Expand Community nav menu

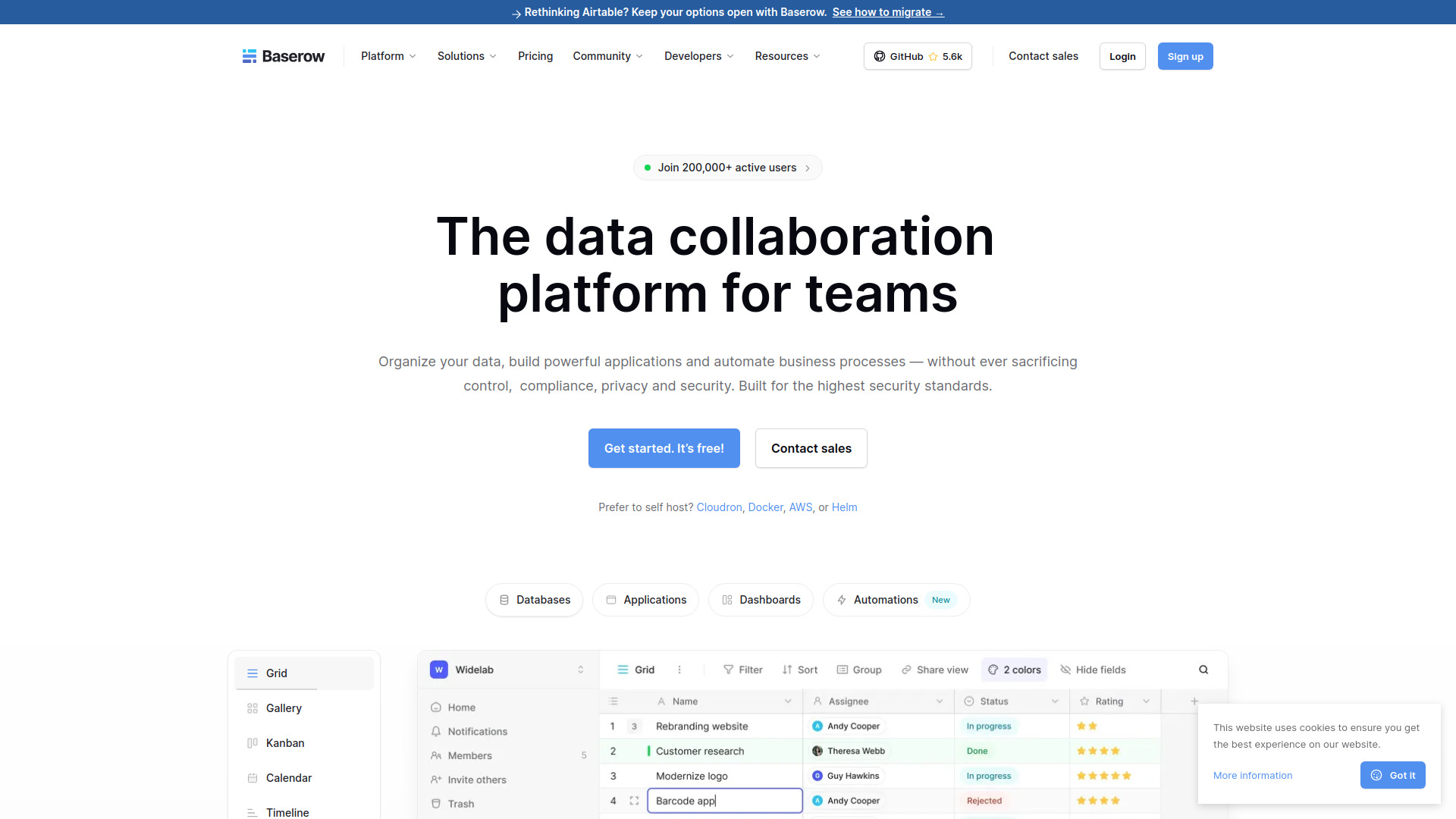coord(607,56)
